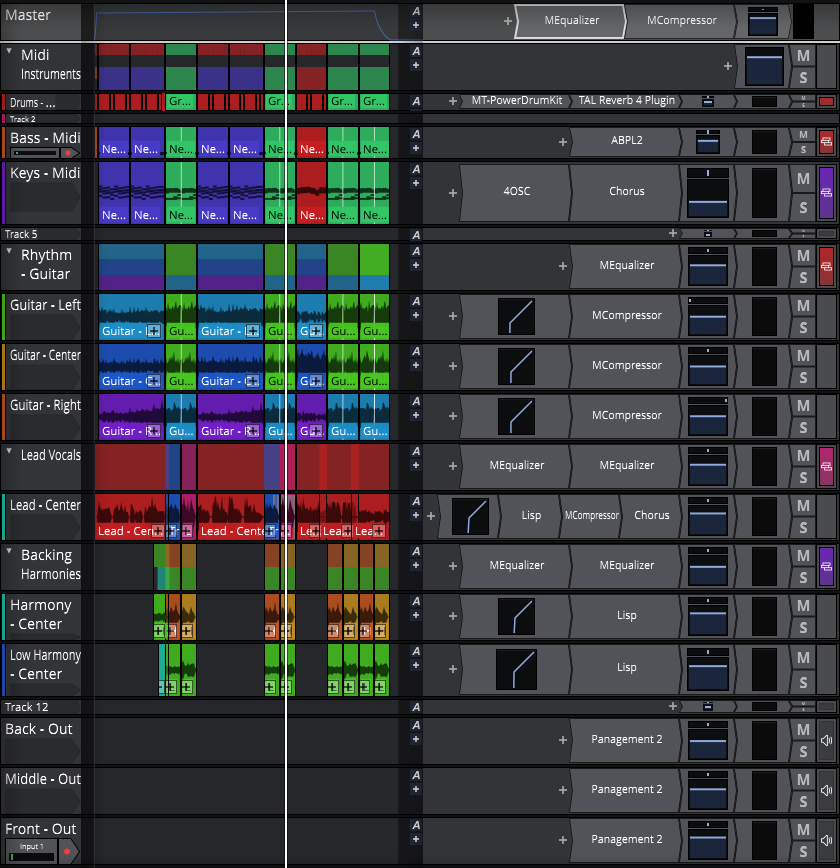The height and width of the screenshot is (868, 840).
Task: Solo the Guitar - Center track
Action: click(x=803, y=378)
